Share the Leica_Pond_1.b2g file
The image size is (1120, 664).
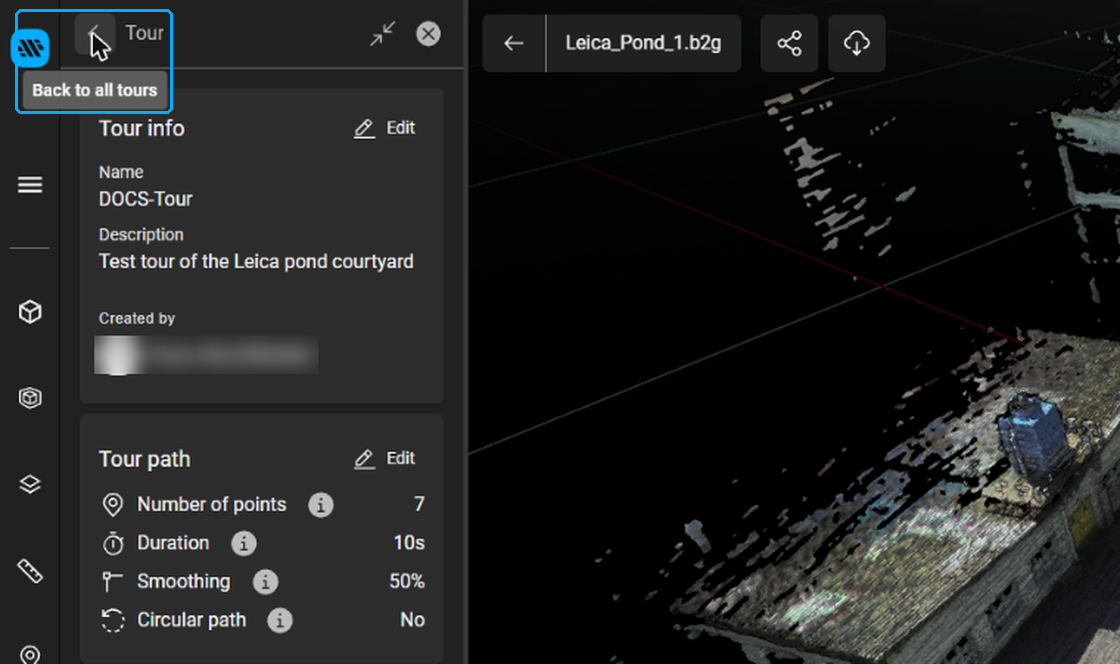point(789,44)
